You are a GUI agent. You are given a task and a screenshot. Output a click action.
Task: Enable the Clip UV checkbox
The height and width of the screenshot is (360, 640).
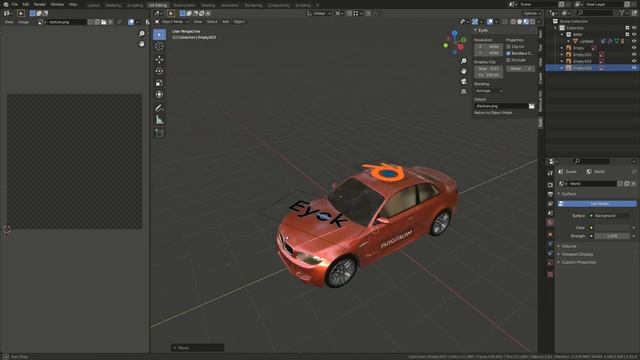(509, 47)
